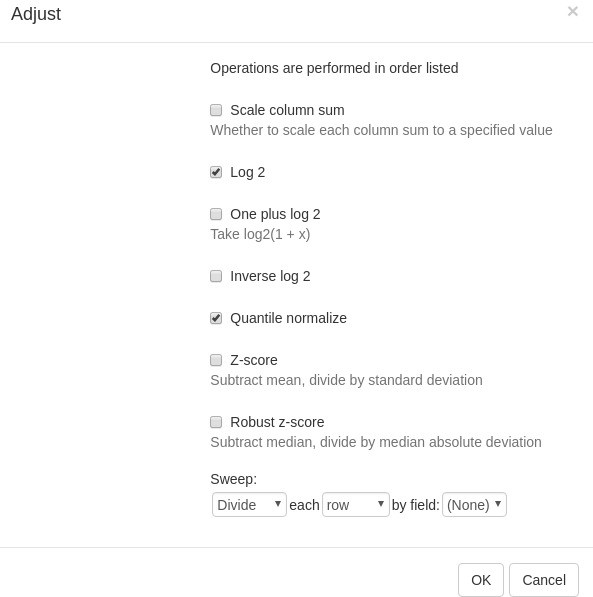The height and width of the screenshot is (597, 593).
Task: Uncheck the Log 2 option
Action: tap(216, 172)
